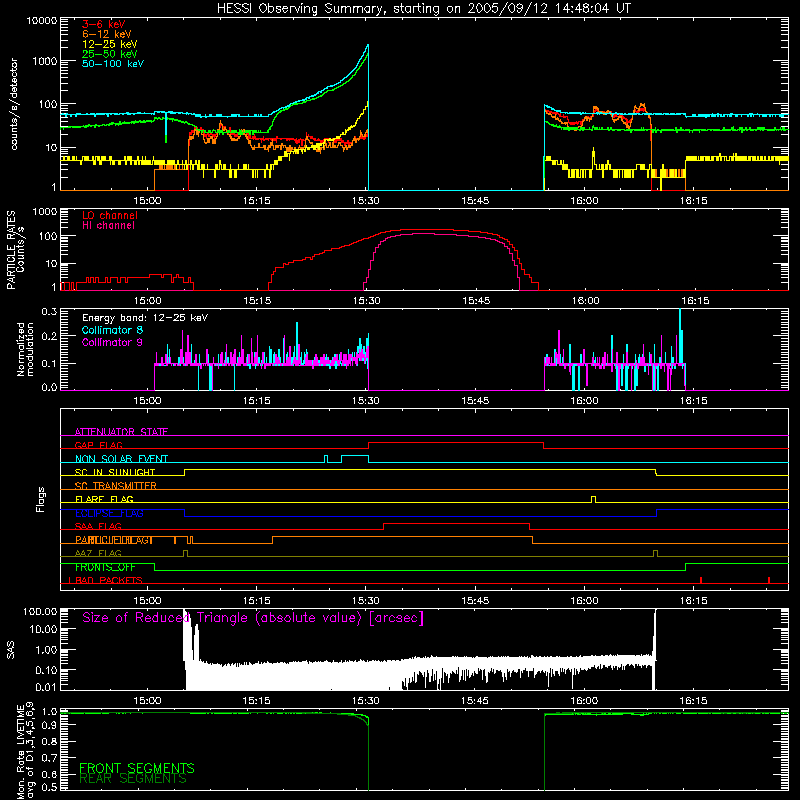Select the red 3-6 keV legend label
800x800 pixels.
point(104,24)
